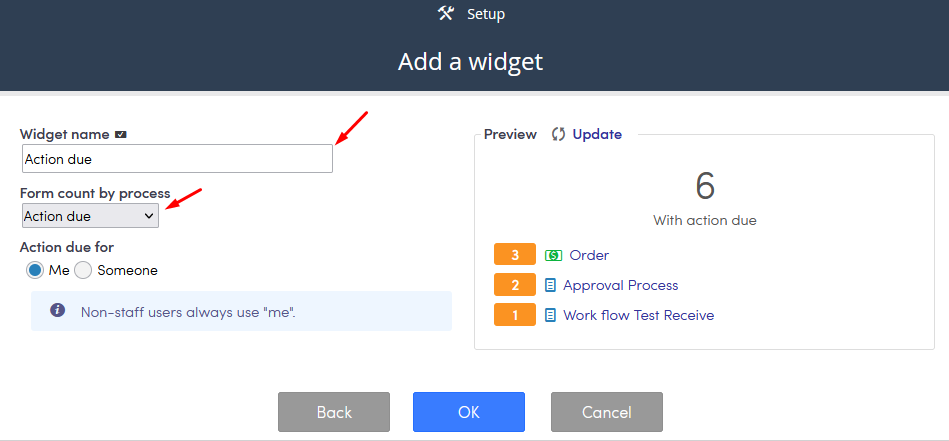Click the info icon in the non-staff notice
949x441 pixels.
pyautogui.click(x=57, y=310)
